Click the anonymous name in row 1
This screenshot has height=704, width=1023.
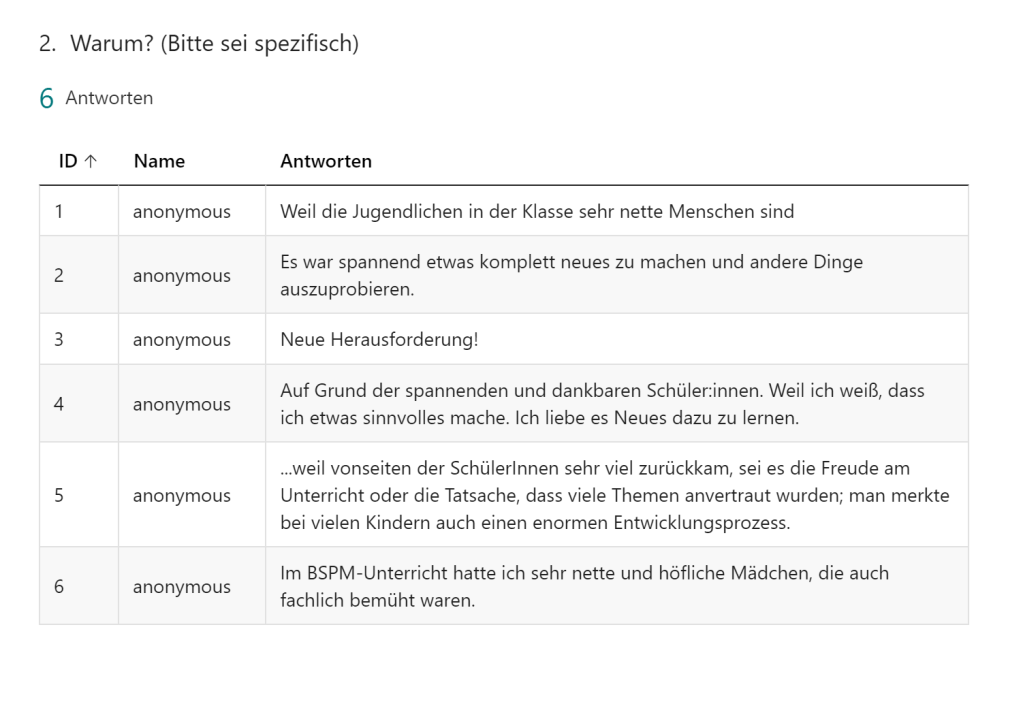pyautogui.click(x=182, y=212)
